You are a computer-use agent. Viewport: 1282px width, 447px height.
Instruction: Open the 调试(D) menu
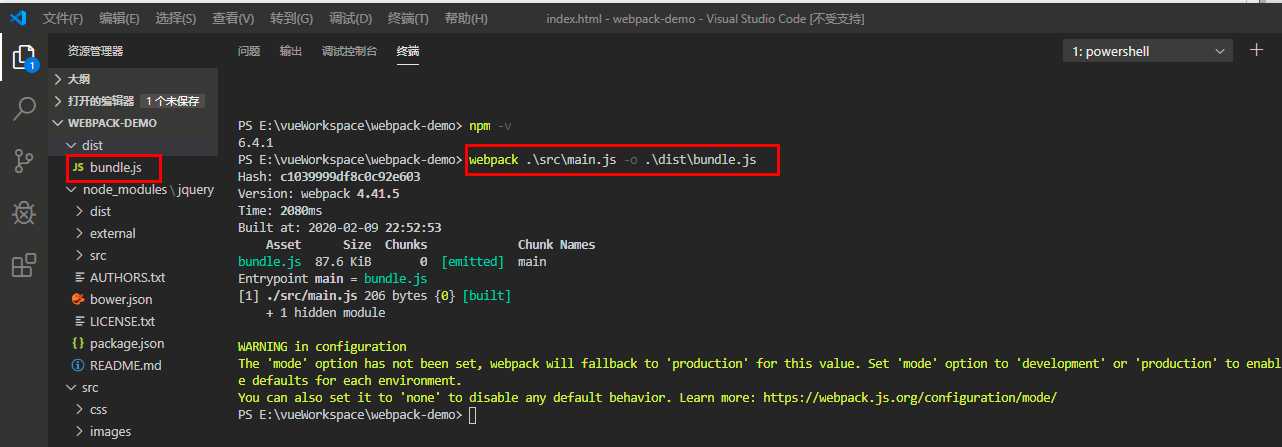click(x=350, y=19)
